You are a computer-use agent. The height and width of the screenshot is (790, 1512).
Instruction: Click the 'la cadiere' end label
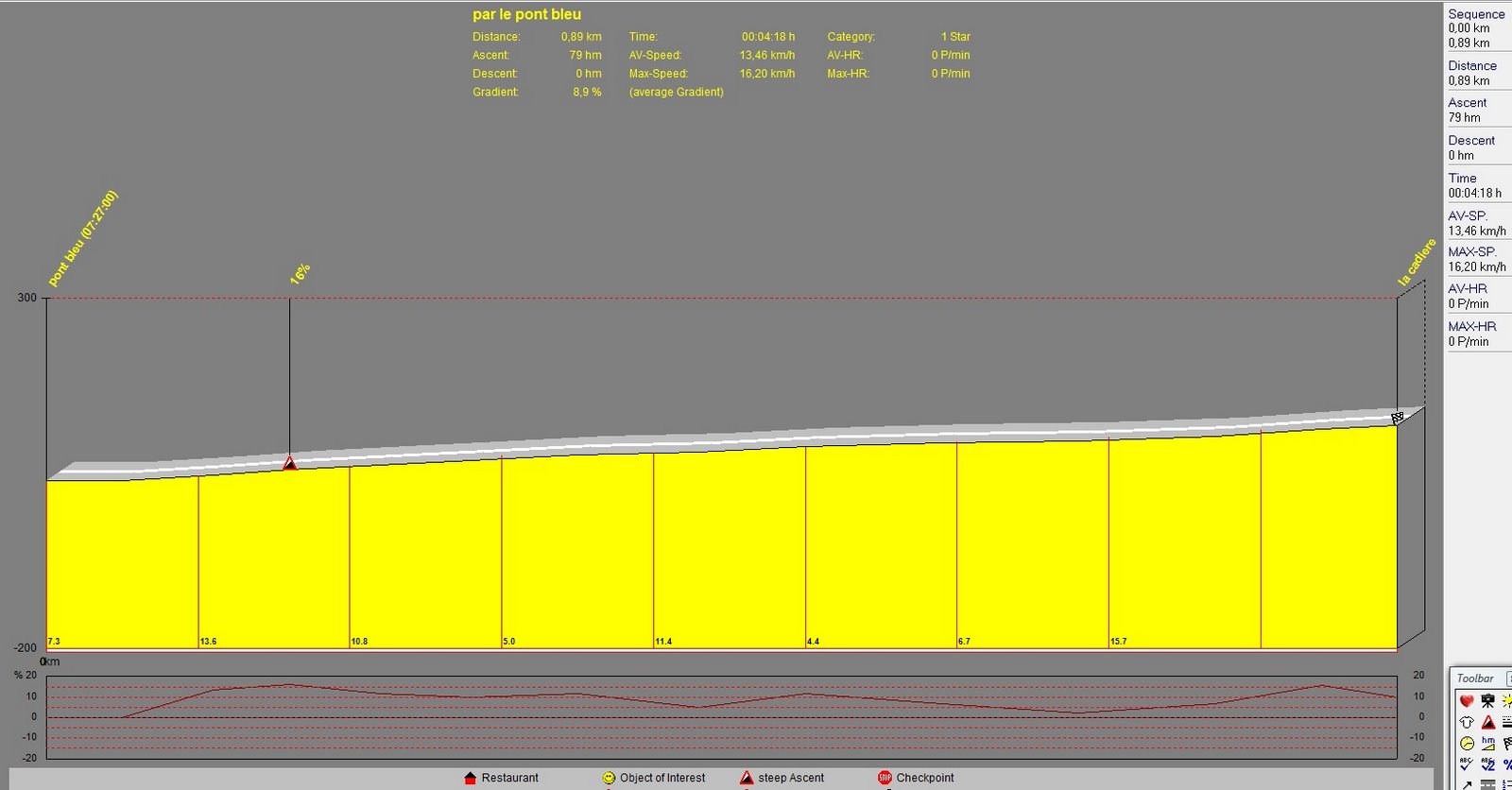[x=1417, y=262]
